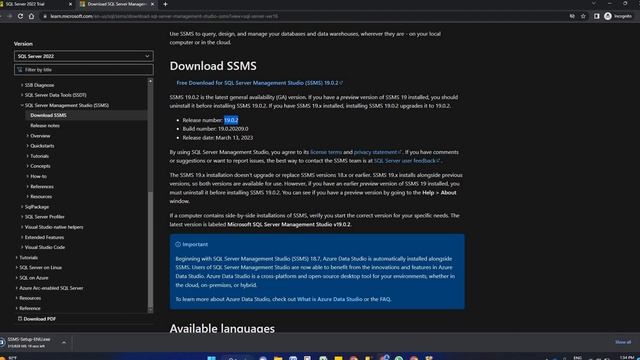
Task: Click sidebar scrollbar up arrow
Action: (150, 81)
